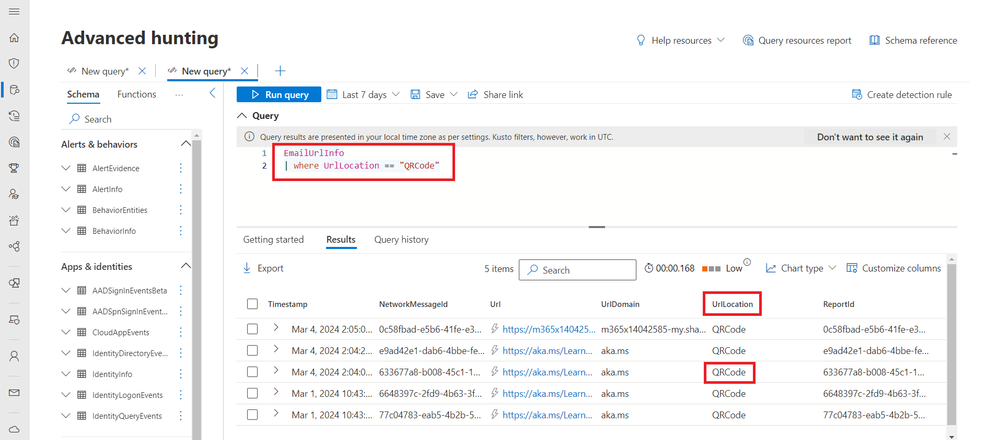Check the row with NetworkMessageId 633677a8
Image resolution: width=999 pixels, height=440 pixels.
252,372
